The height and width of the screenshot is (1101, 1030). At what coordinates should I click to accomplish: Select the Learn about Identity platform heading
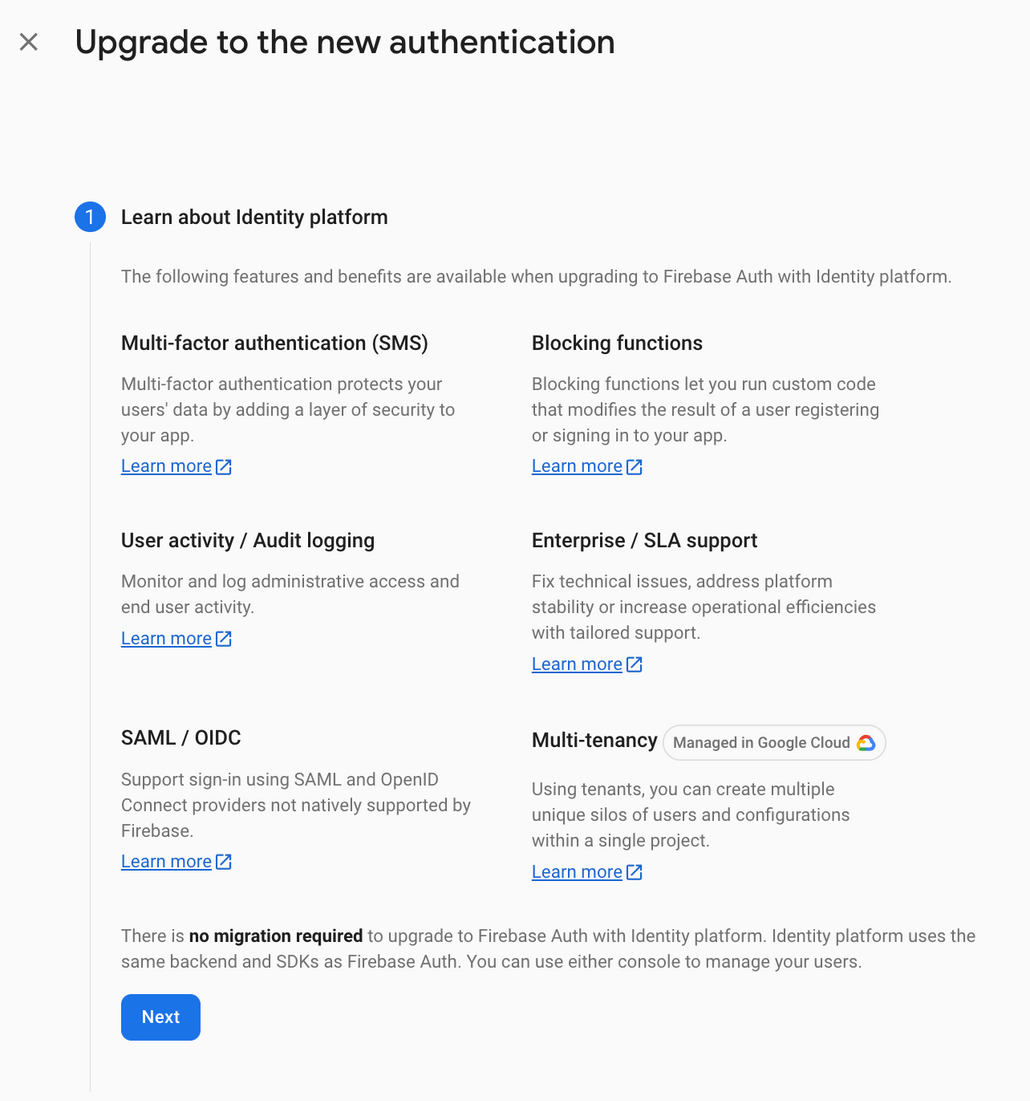(x=254, y=216)
